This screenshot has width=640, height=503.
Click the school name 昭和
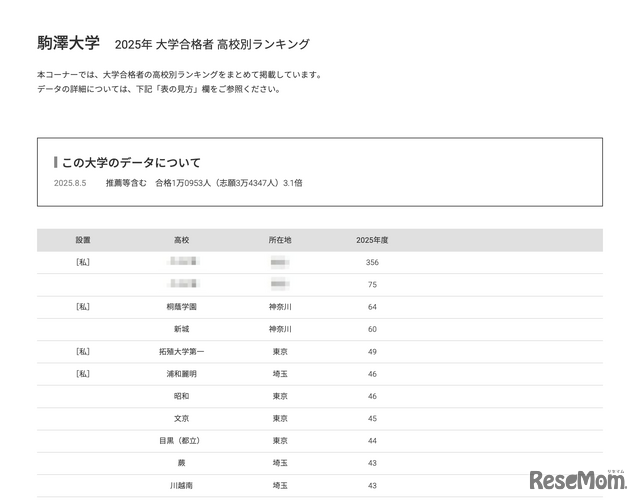click(x=182, y=396)
